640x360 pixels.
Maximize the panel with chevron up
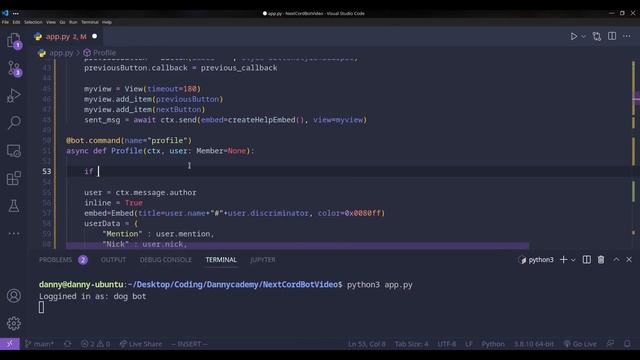pyautogui.click(x=616, y=260)
